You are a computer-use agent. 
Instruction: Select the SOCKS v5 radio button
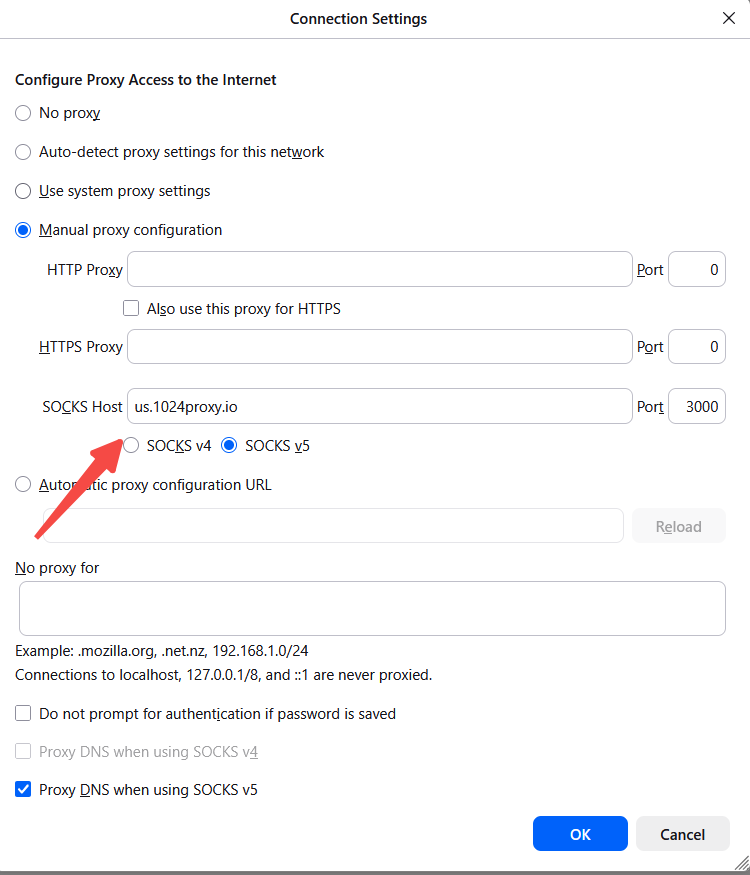pos(229,446)
